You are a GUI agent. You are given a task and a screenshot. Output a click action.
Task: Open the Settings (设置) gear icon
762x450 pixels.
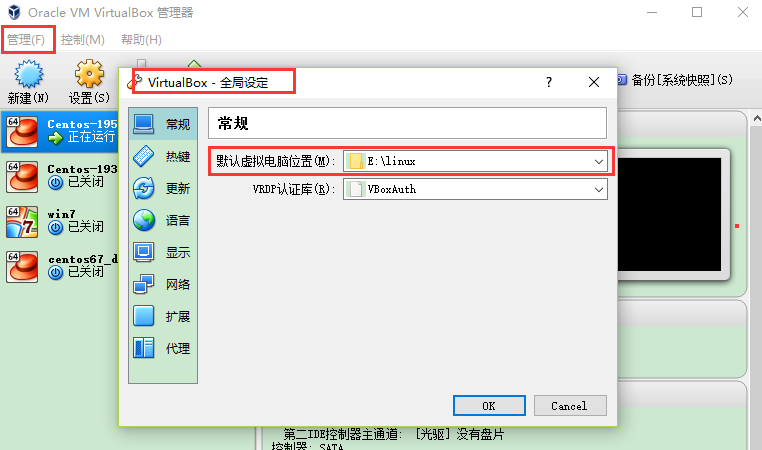[89, 74]
